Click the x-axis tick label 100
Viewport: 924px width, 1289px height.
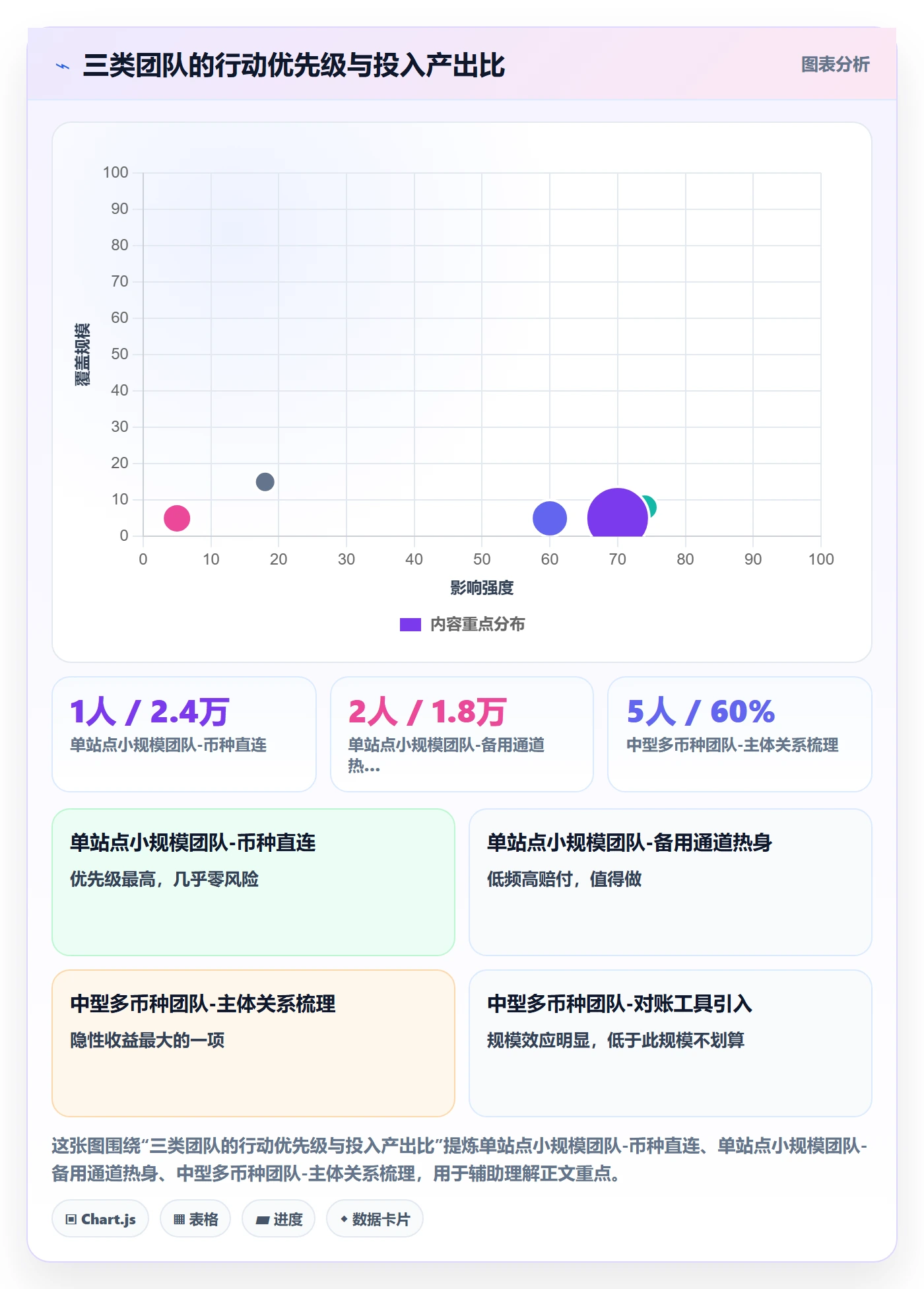[x=821, y=559]
